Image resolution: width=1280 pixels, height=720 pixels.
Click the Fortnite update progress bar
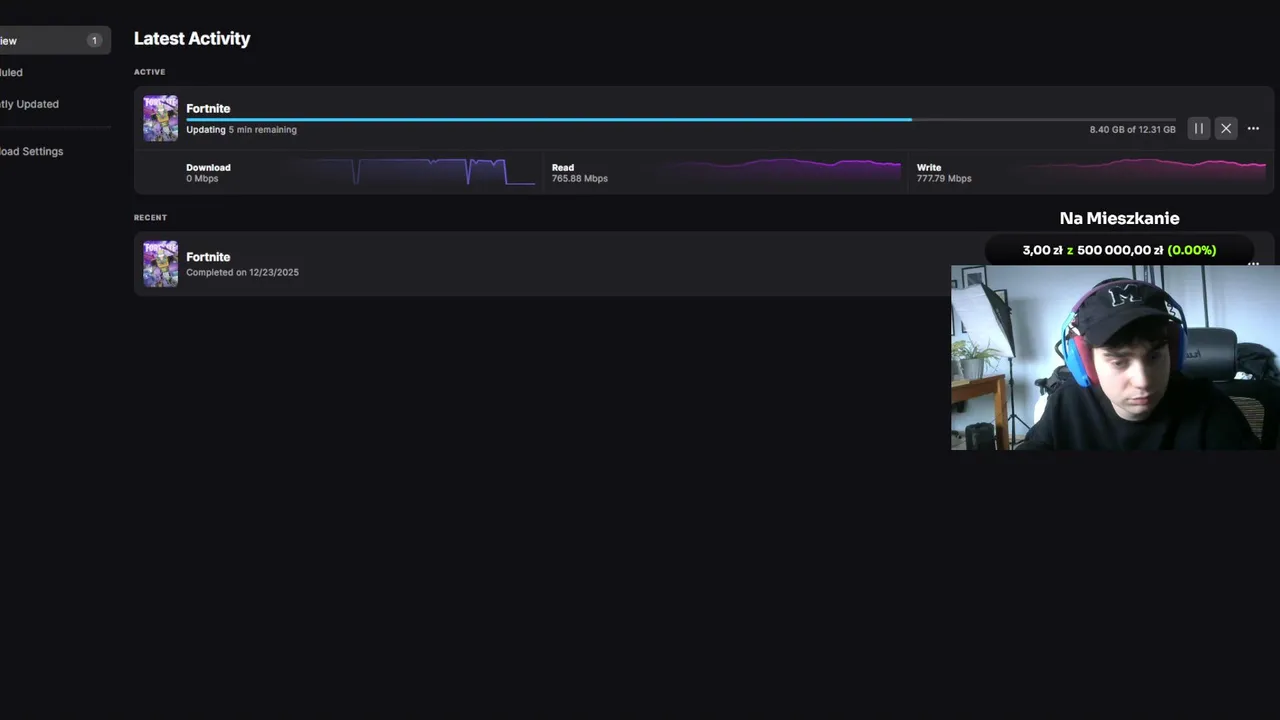[681, 119]
